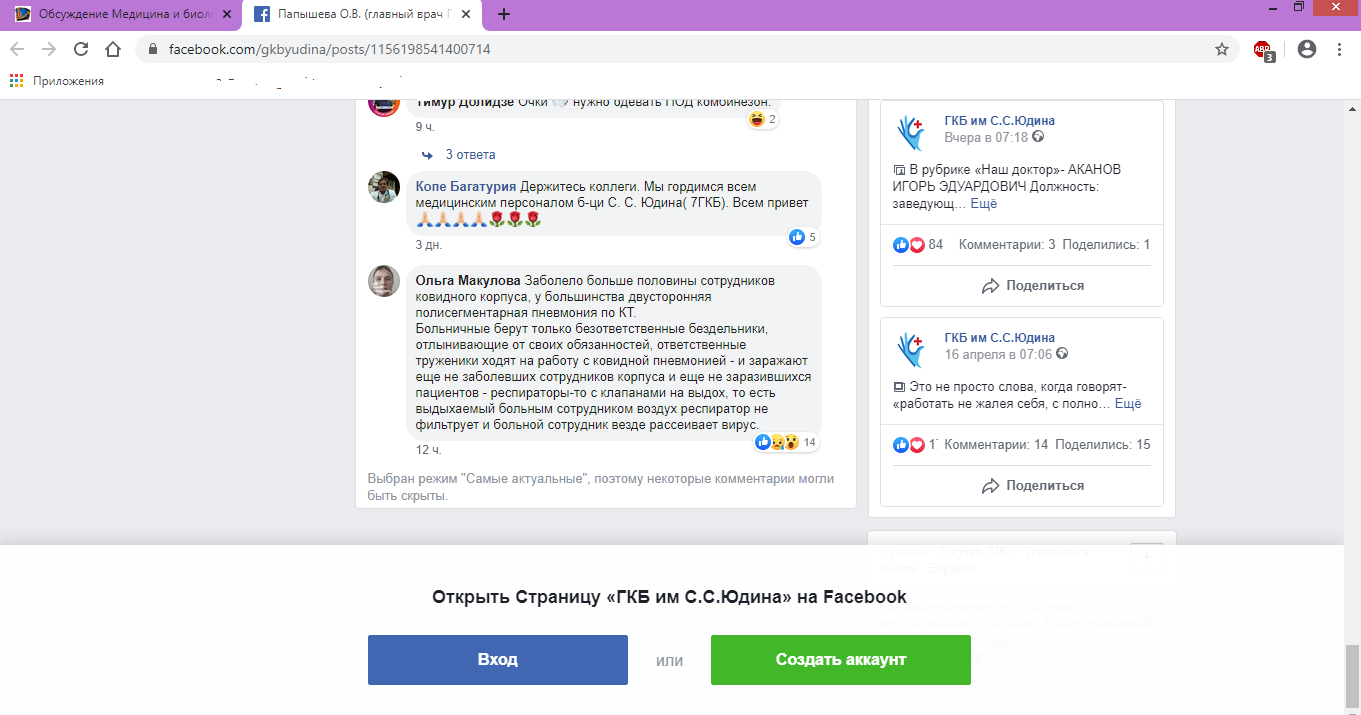
Task: Open Поделились: 15 share count
Action: click(x=1103, y=444)
